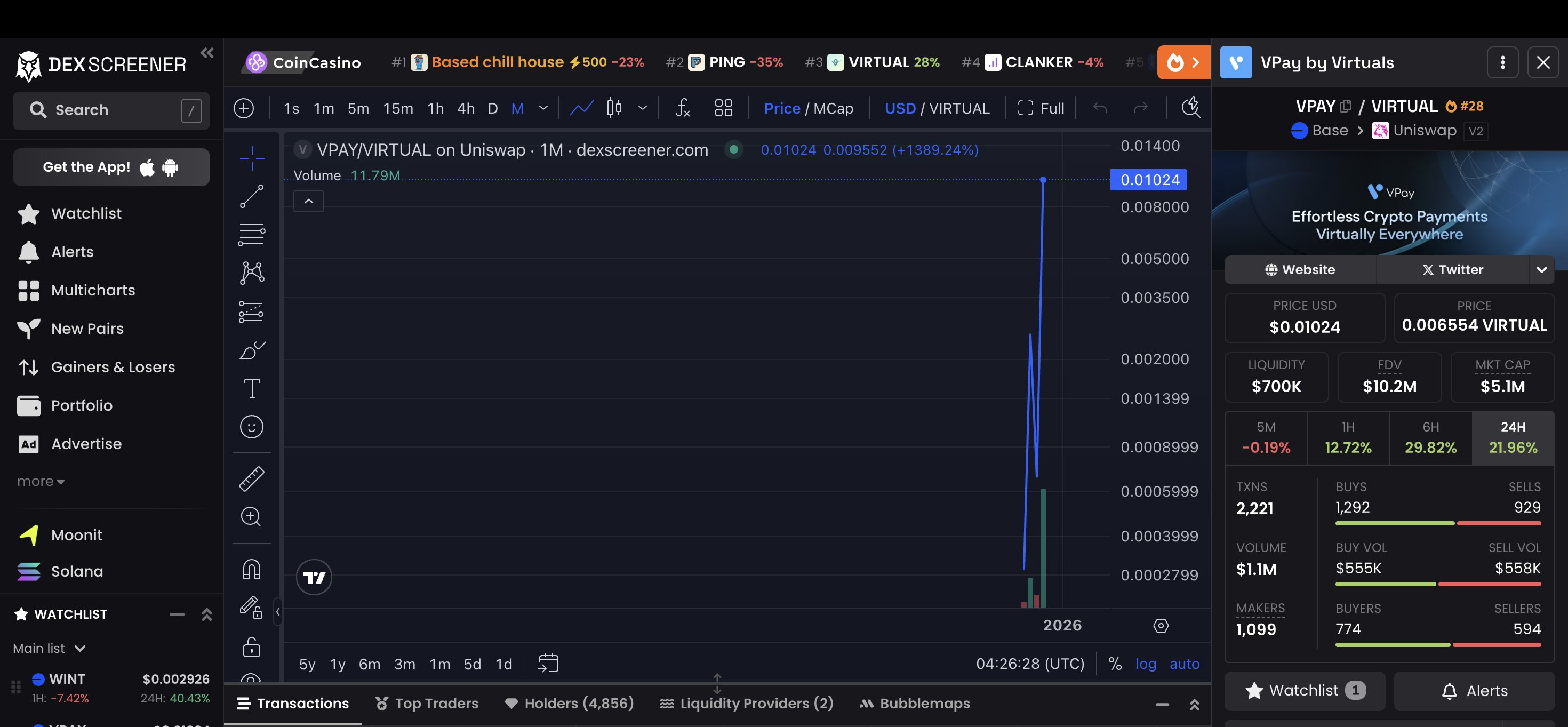Image resolution: width=1568 pixels, height=727 pixels.
Task: Open VPay options three-dot menu
Action: point(1502,62)
